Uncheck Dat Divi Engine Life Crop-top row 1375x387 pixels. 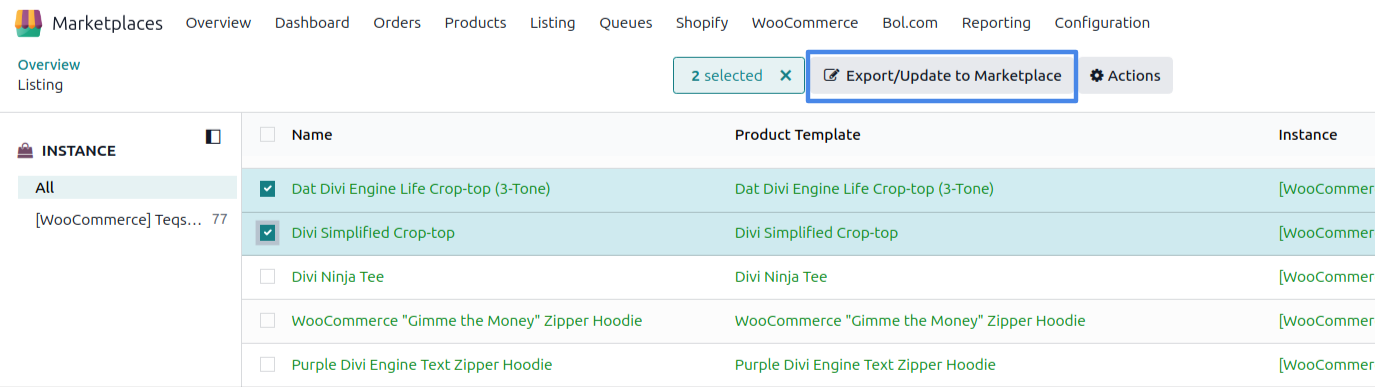pos(267,189)
